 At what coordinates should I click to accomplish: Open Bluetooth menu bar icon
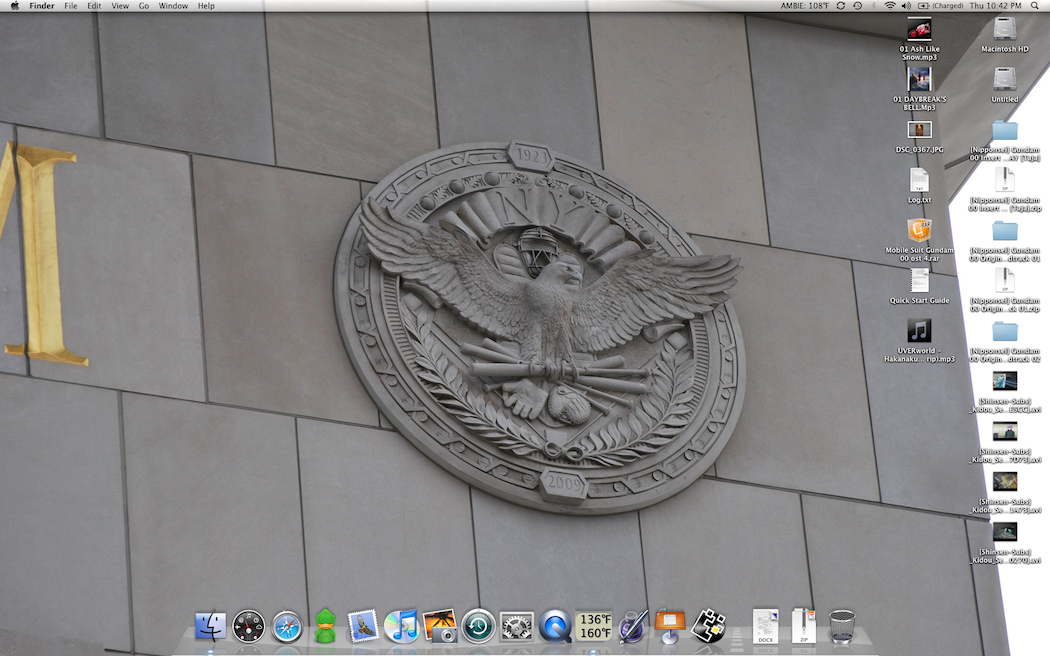pyautogui.click(x=874, y=5)
